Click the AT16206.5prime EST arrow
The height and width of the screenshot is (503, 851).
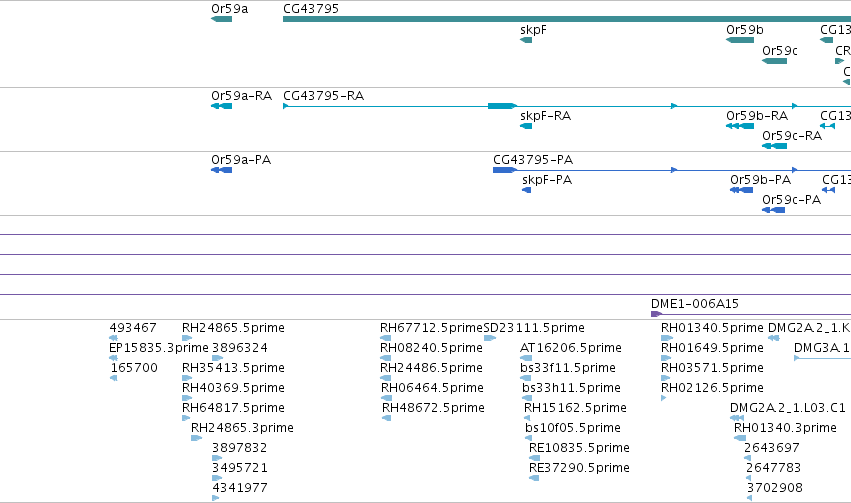coord(526,358)
